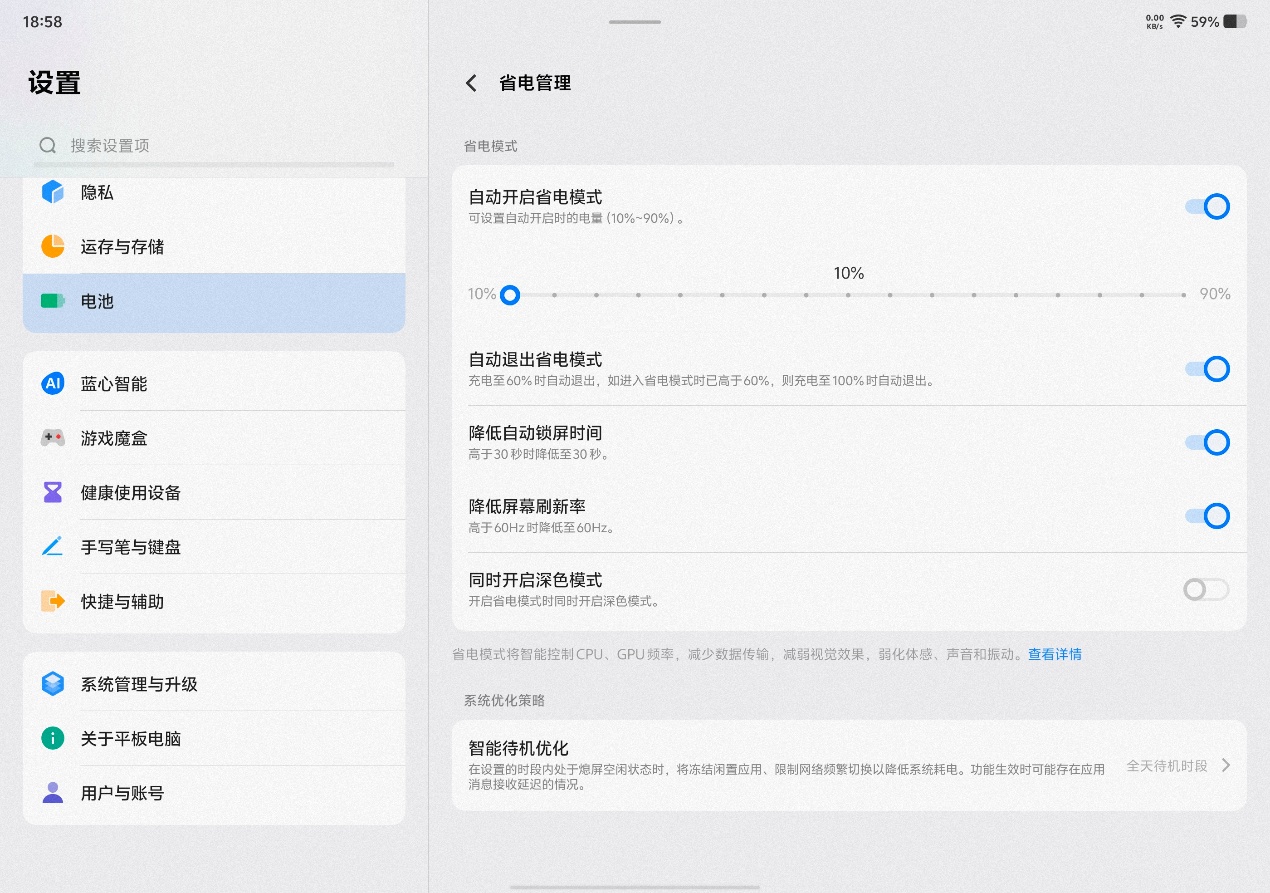This screenshot has height=893, width=1270.
Task: Disable 自动开启省电模式 toggle
Action: click(1206, 207)
